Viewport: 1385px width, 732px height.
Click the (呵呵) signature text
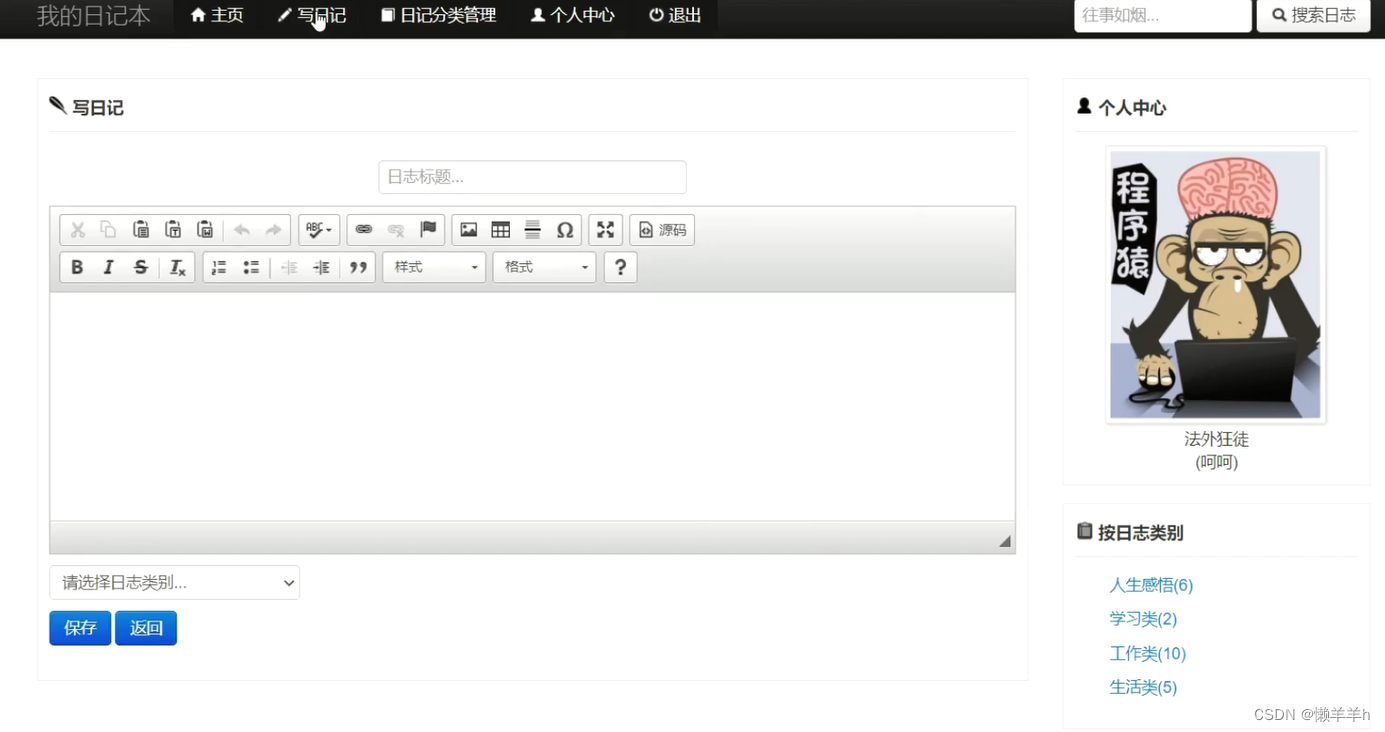[x=1216, y=462]
